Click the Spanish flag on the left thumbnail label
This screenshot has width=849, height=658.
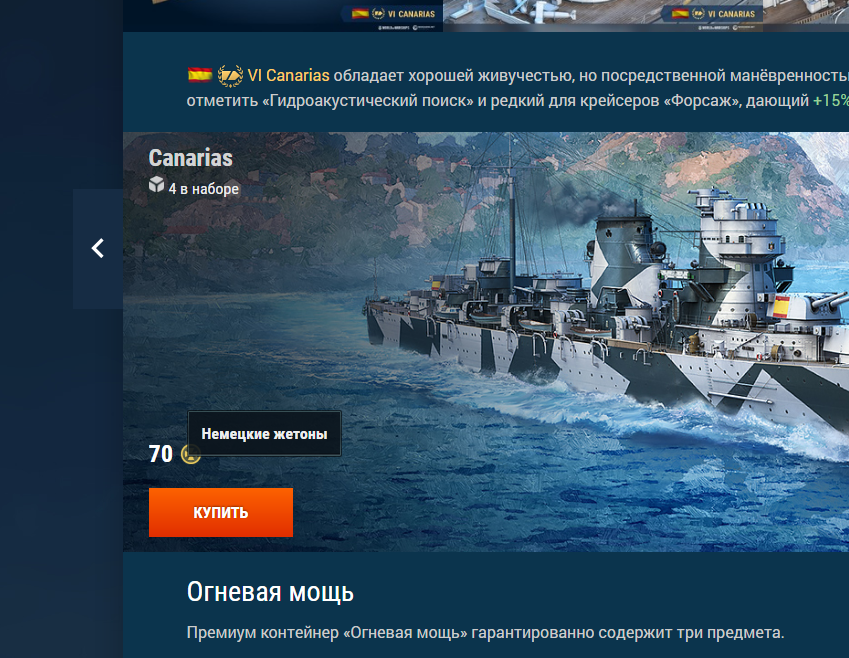click(x=360, y=14)
